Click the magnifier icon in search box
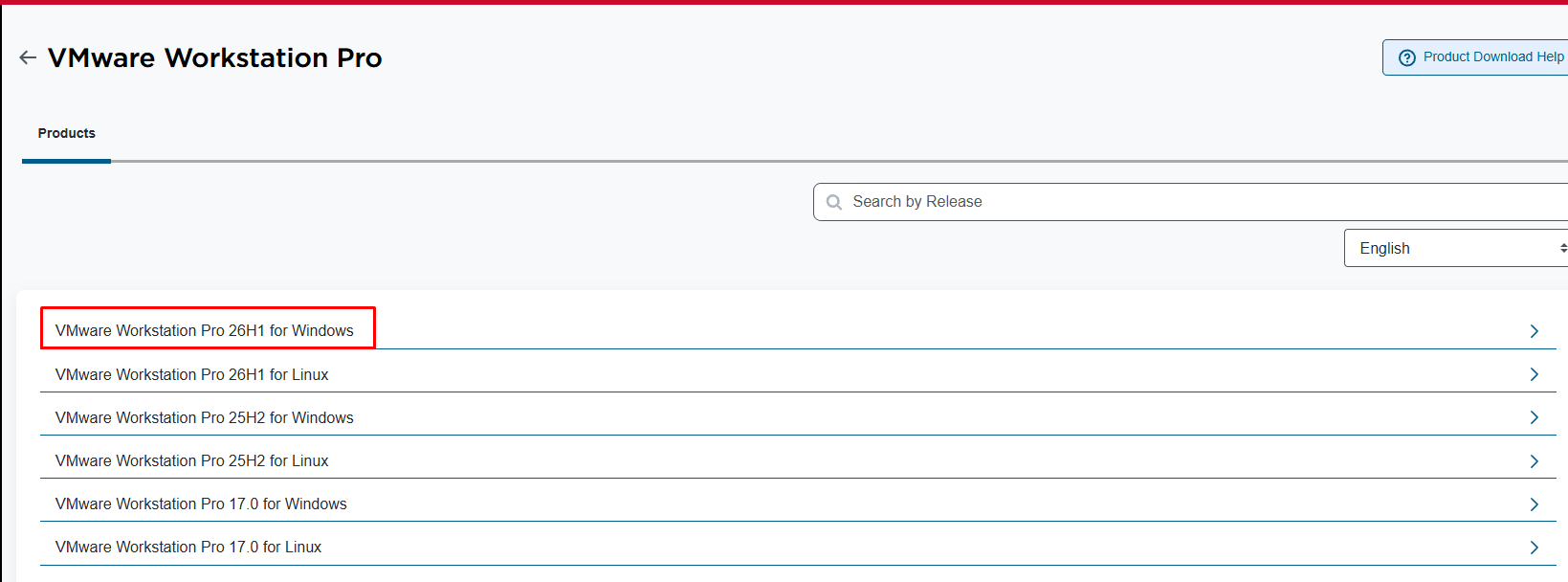 point(834,202)
